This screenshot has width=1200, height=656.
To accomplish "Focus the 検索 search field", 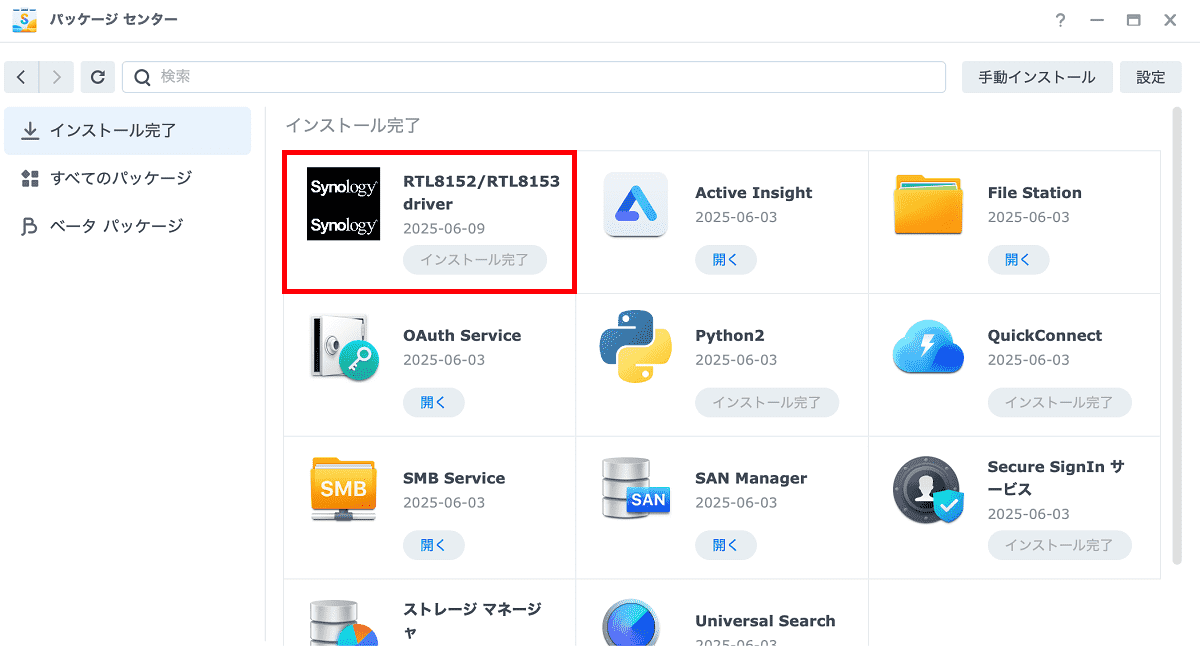I will (534, 77).
